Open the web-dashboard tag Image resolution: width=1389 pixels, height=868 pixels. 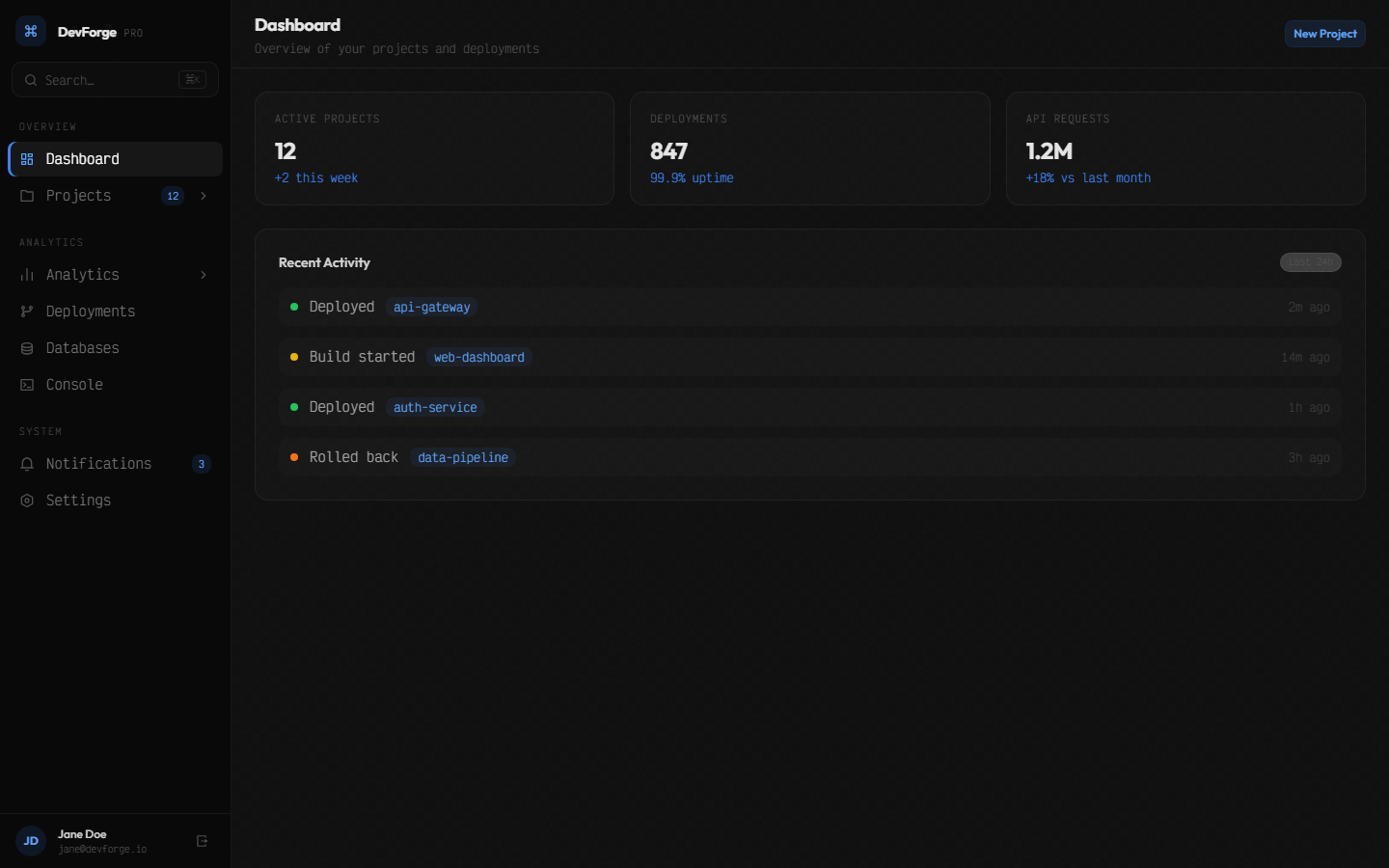point(479,357)
